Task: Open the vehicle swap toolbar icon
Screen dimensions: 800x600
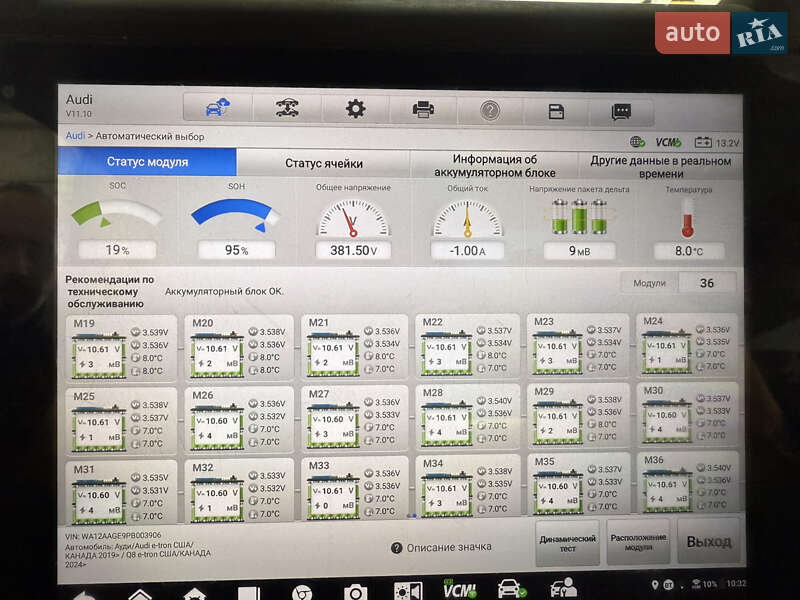Action: click(285, 108)
